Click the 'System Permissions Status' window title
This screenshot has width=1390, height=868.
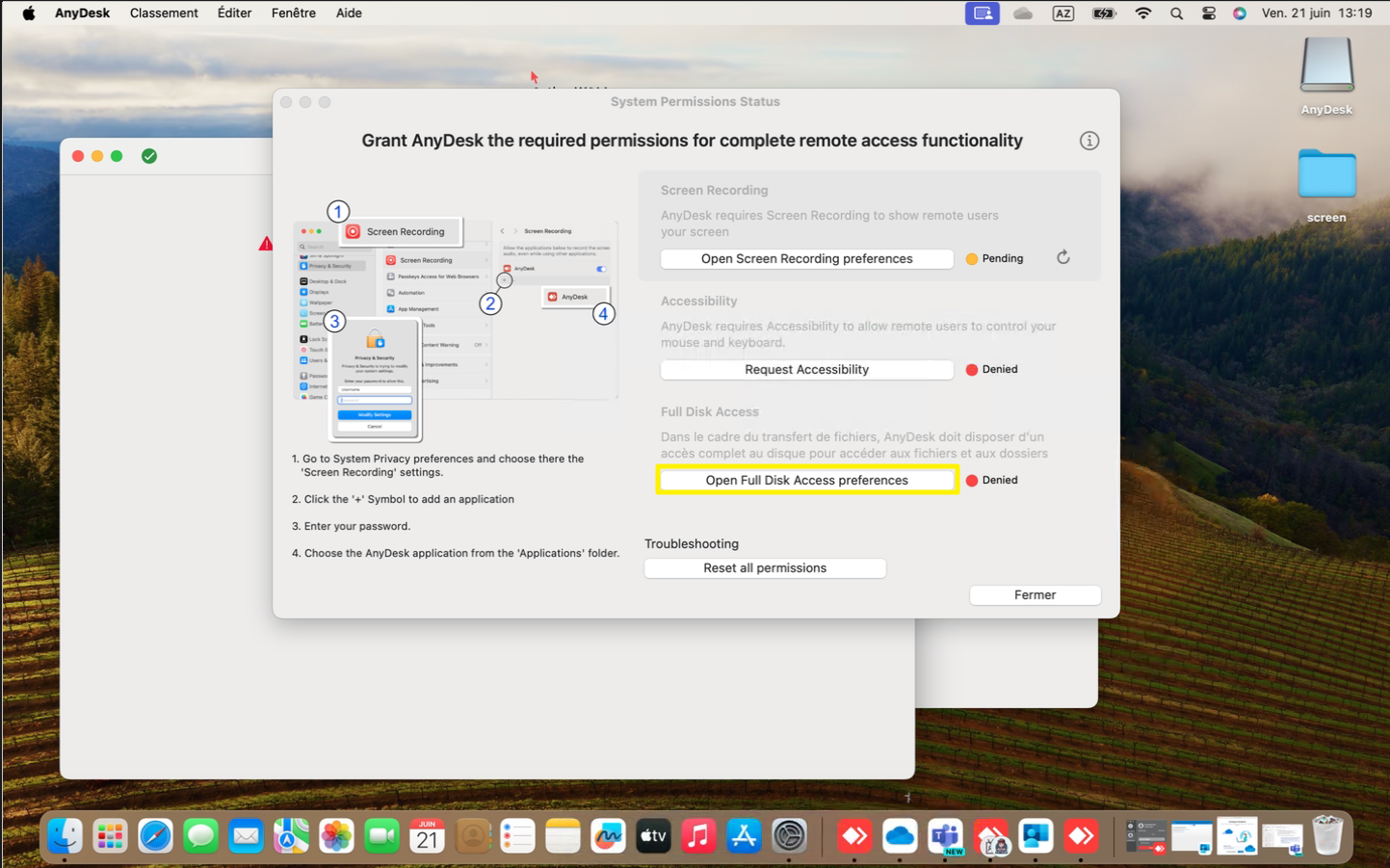point(695,101)
